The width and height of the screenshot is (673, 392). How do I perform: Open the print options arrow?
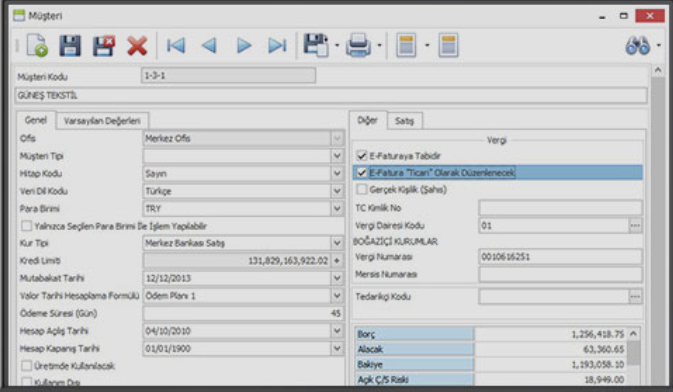pyautogui.click(x=379, y=46)
